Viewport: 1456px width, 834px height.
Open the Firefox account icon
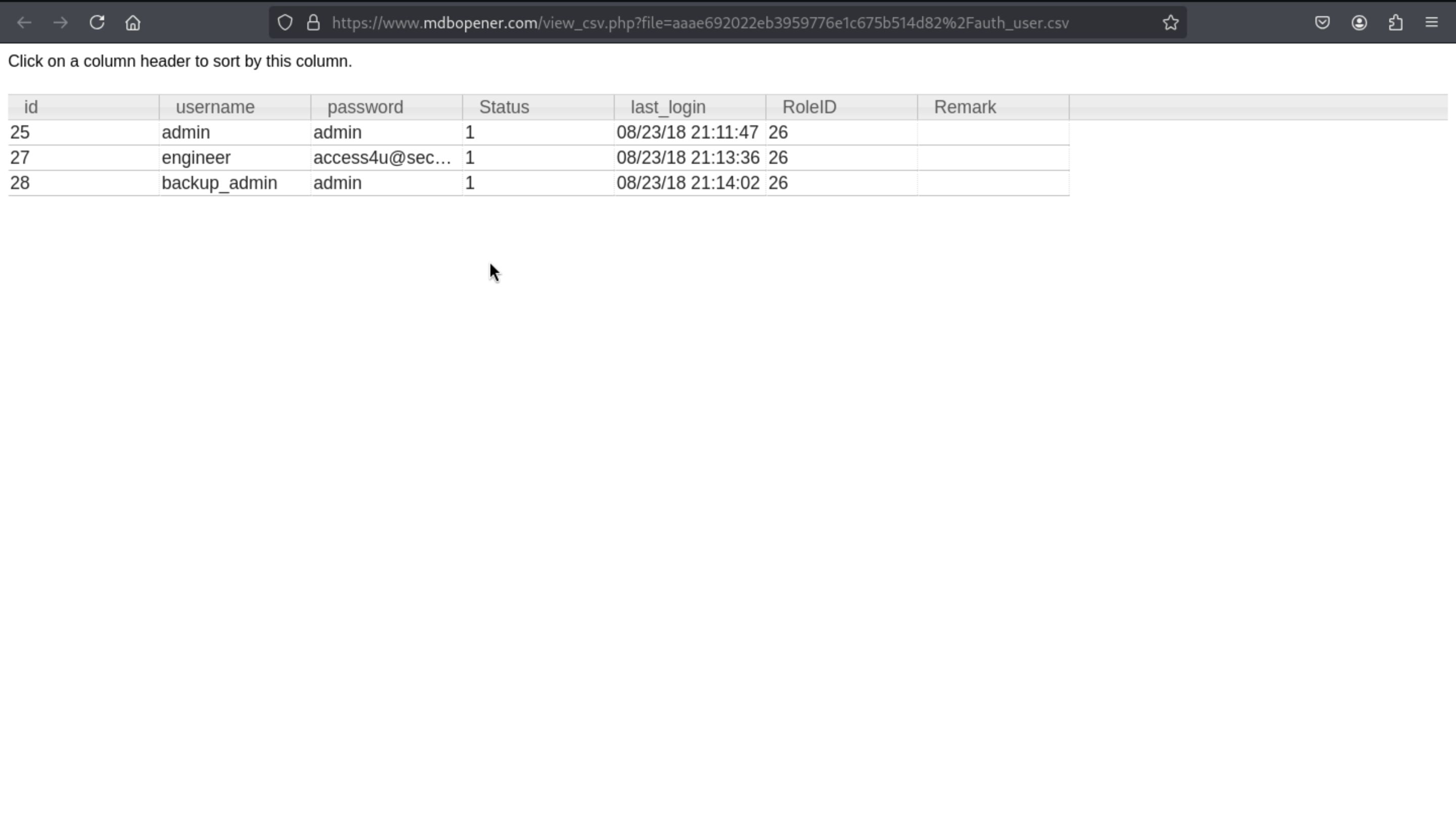click(x=1358, y=23)
